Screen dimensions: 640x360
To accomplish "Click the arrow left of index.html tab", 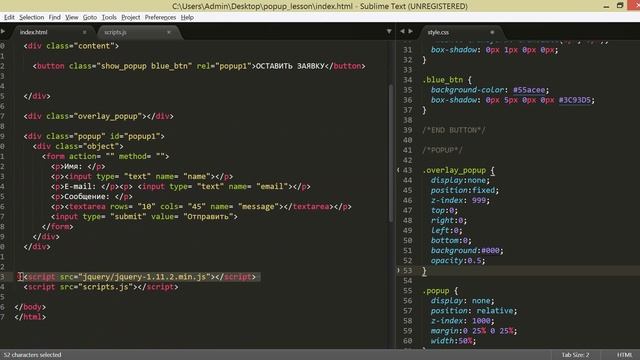I will pos(3,31).
